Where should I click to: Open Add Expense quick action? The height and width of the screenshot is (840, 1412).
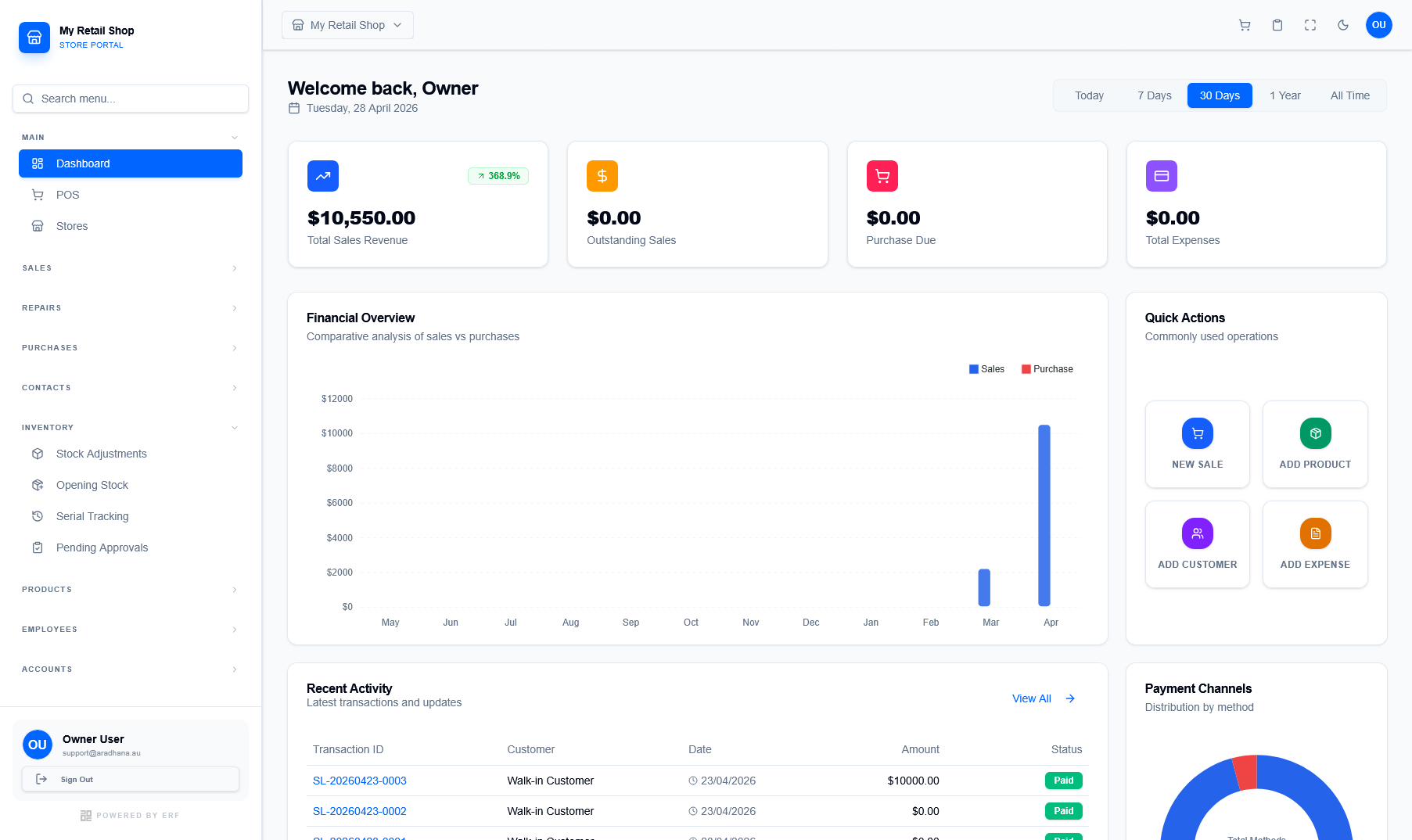pyautogui.click(x=1315, y=544)
